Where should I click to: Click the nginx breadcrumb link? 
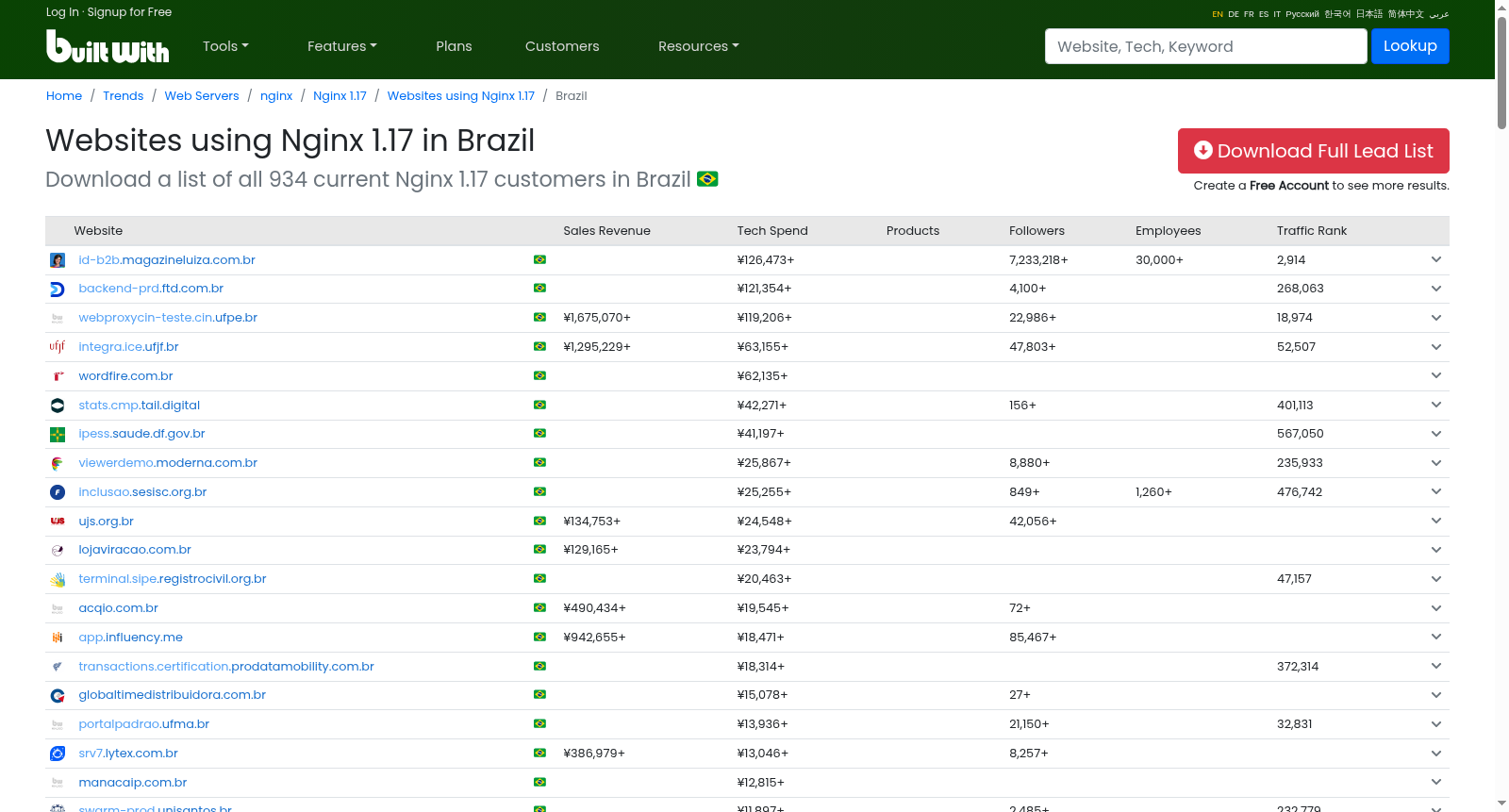[276, 96]
